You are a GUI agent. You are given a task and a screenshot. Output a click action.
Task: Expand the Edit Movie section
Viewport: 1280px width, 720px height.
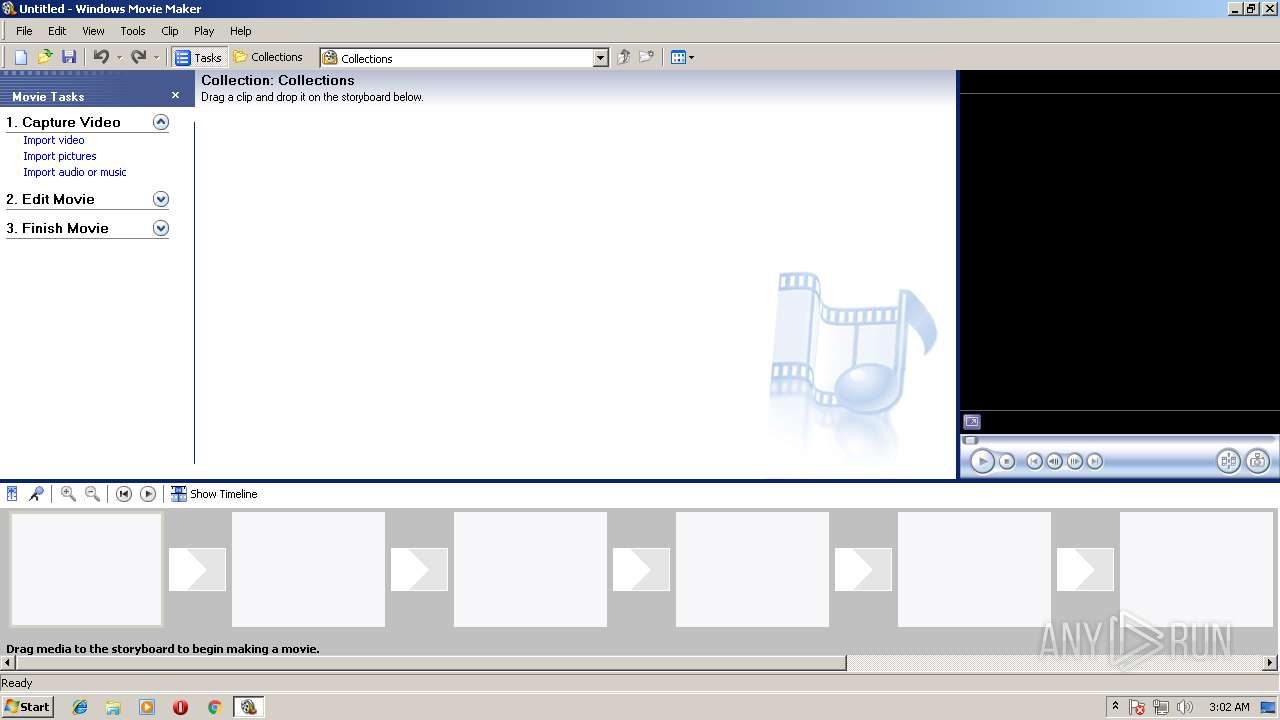pos(160,199)
